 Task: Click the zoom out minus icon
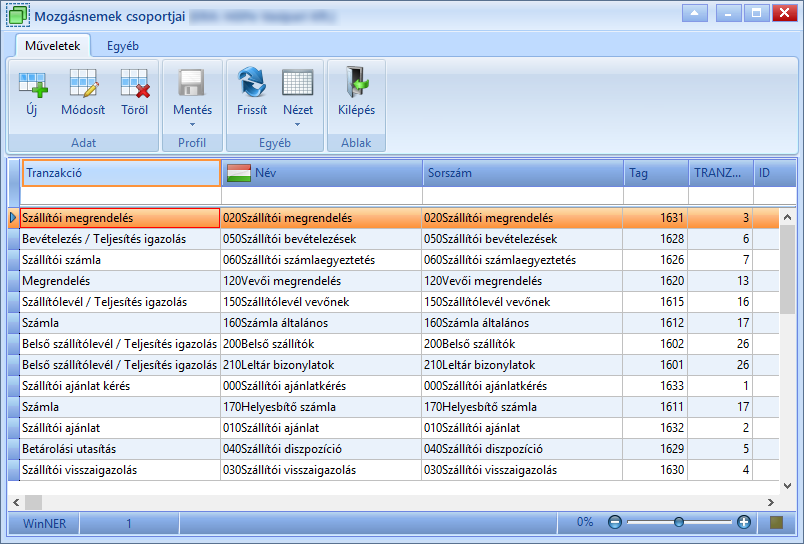click(614, 522)
